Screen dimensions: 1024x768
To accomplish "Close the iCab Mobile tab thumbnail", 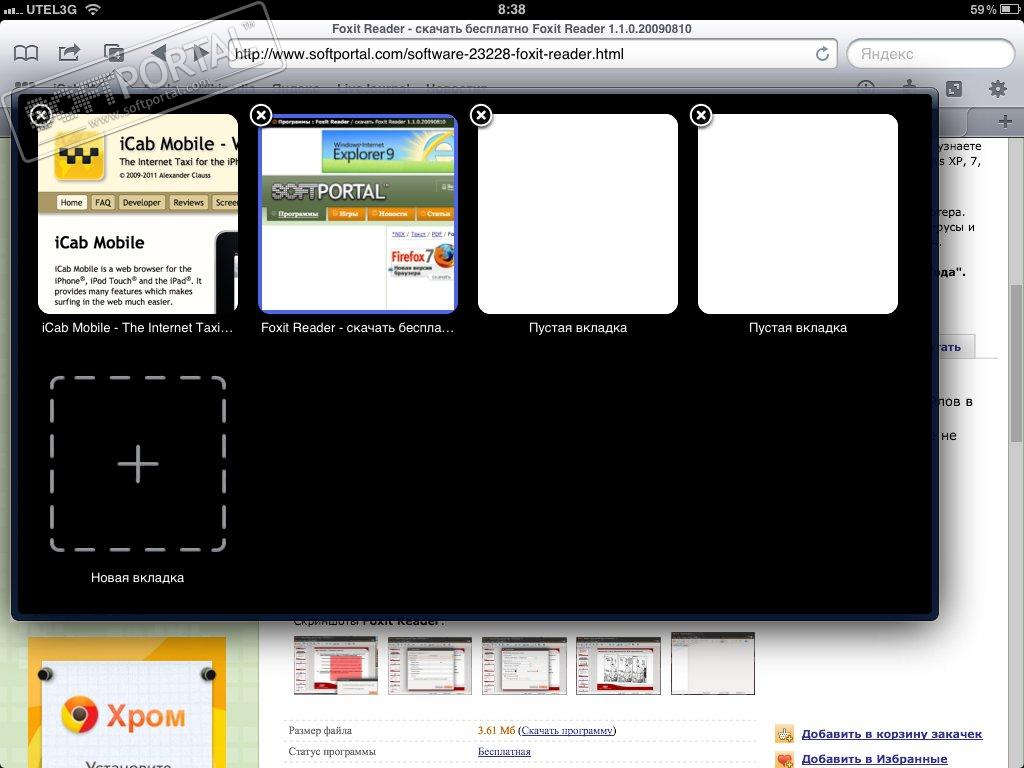I will pos(40,115).
